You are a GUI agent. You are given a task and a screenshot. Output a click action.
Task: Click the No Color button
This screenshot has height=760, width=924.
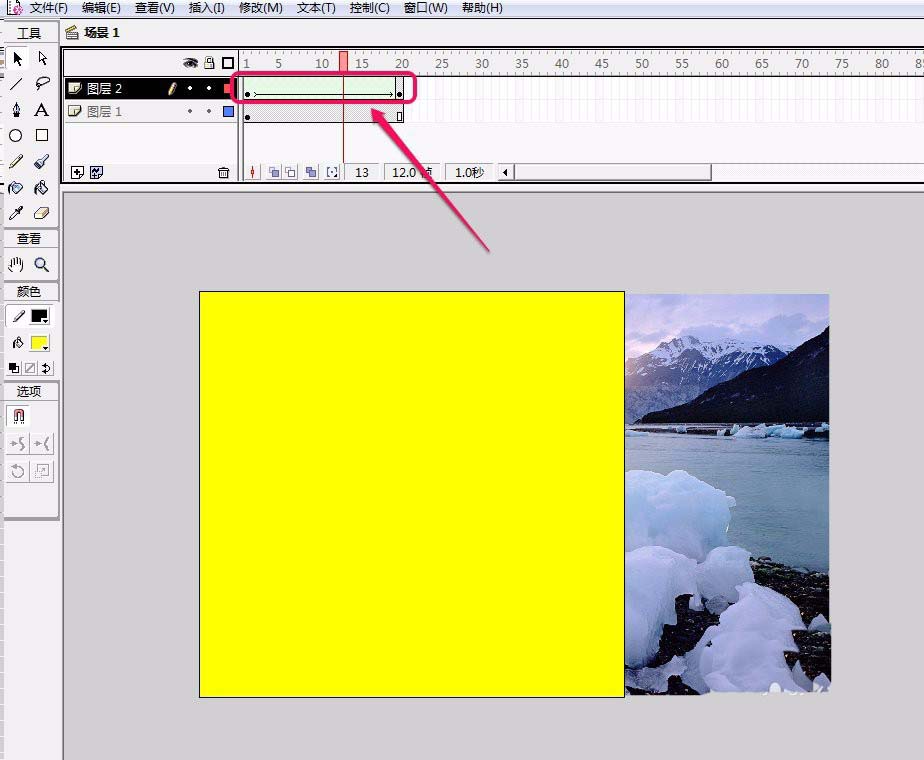click(x=30, y=368)
